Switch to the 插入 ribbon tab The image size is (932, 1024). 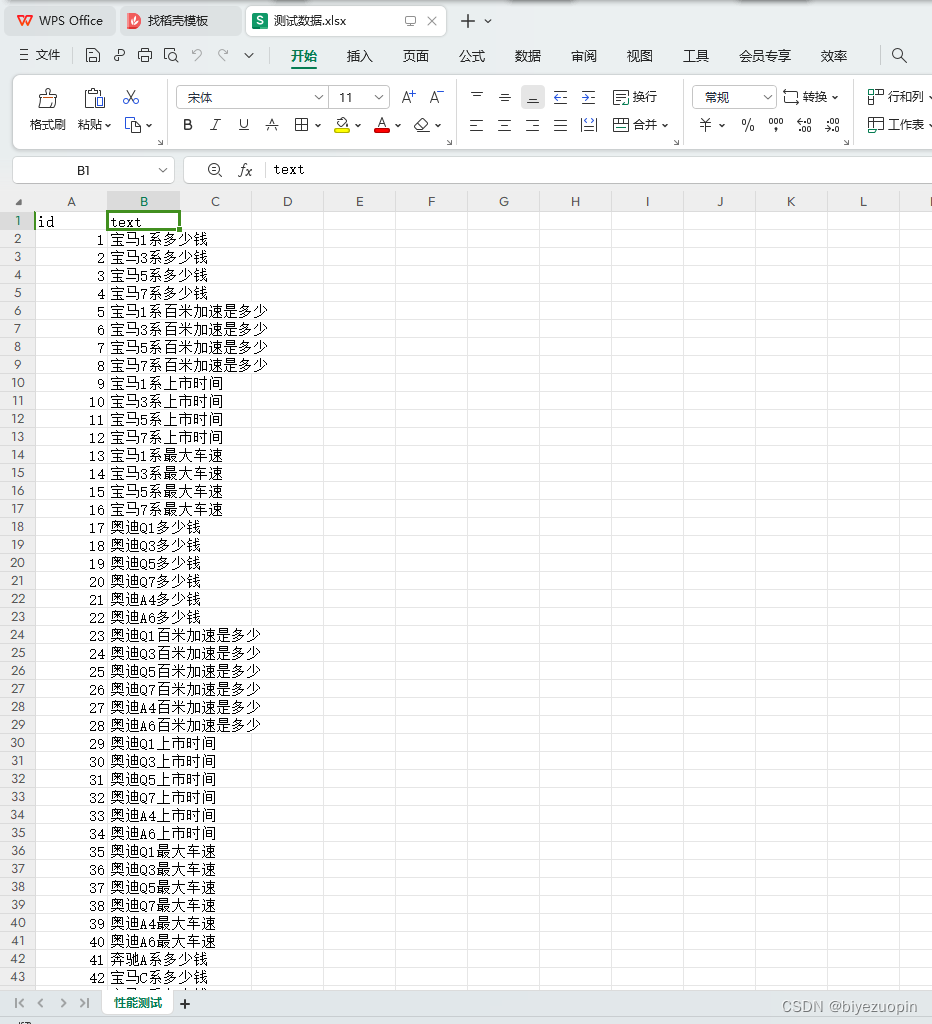359,56
